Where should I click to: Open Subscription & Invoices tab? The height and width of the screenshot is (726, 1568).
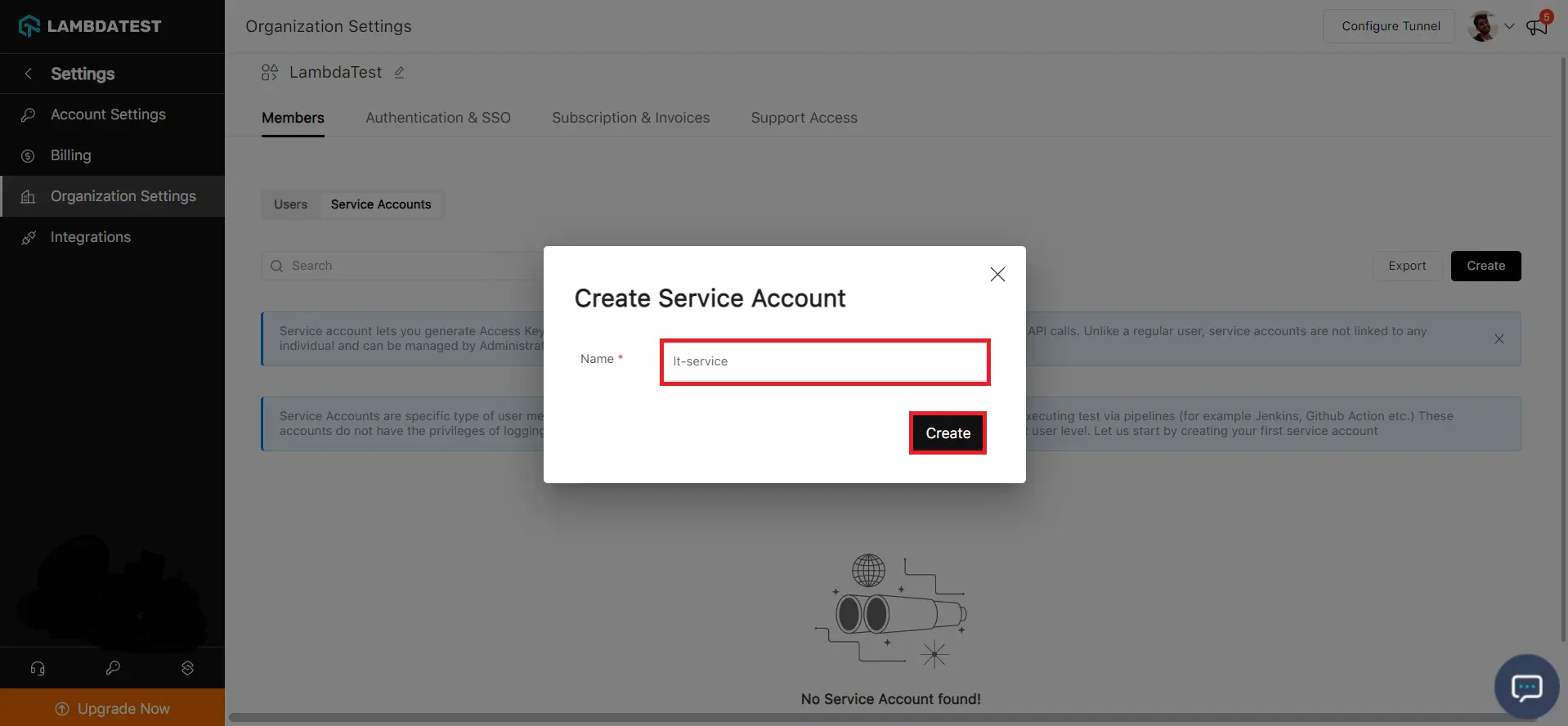(x=630, y=118)
